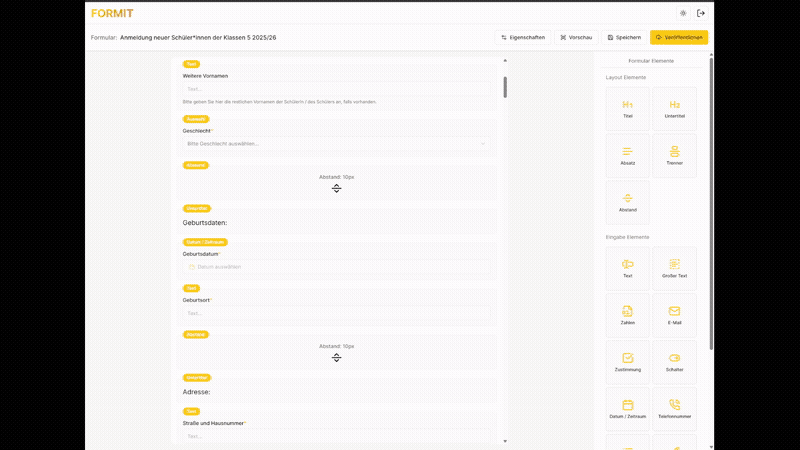Open the Eigenschaften properties panel
The height and width of the screenshot is (450, 800).
click(x=523, y=37)
